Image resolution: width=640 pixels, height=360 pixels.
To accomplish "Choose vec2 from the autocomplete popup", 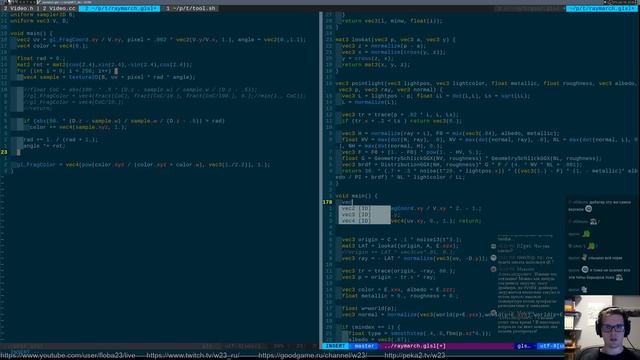I will click(x=364, y=208).
